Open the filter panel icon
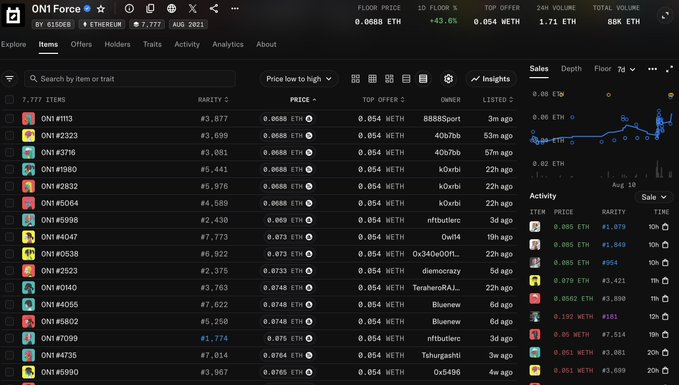This screenshot has width=679, height=385. (10, 79)
